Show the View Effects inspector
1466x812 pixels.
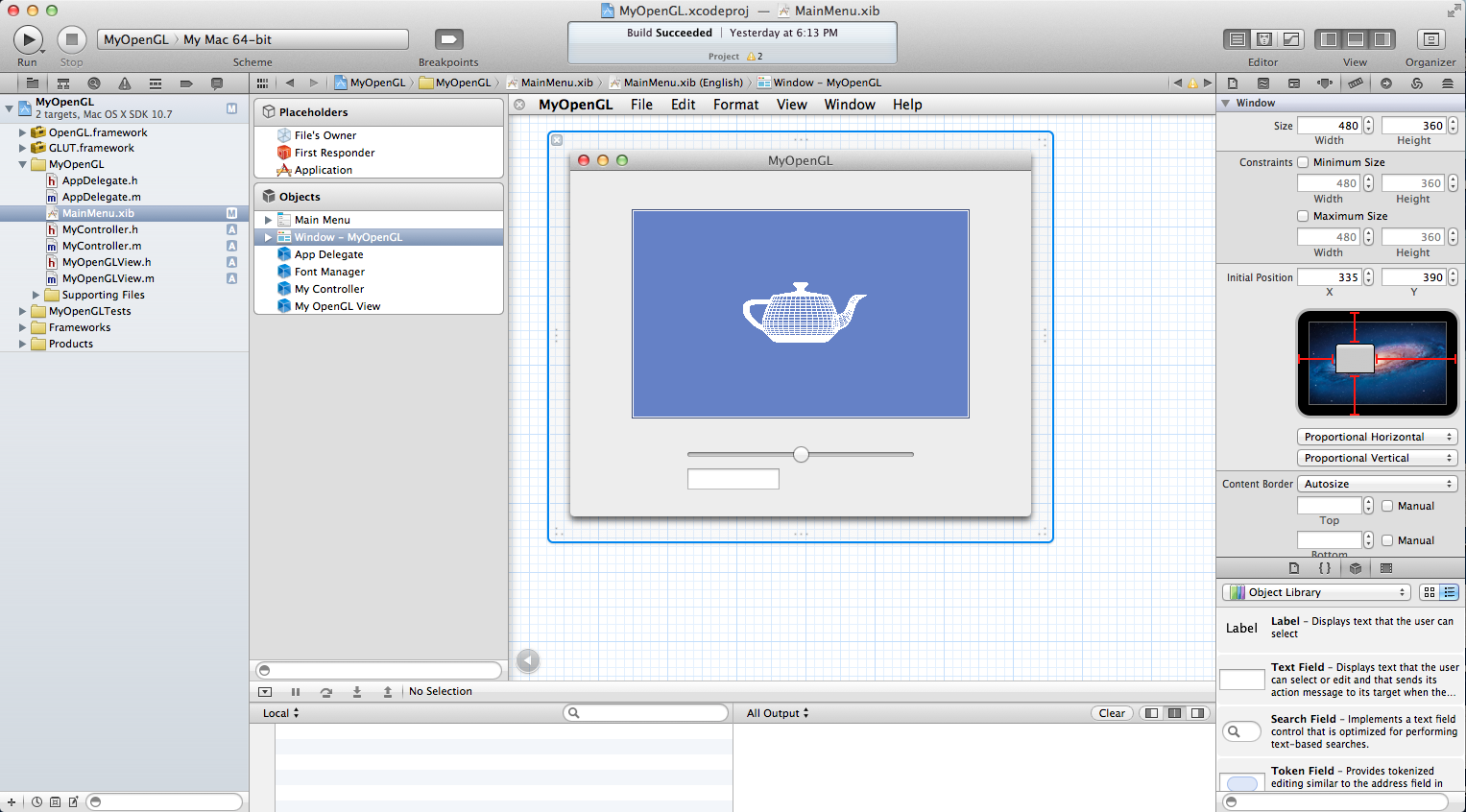pos(1448,84)
